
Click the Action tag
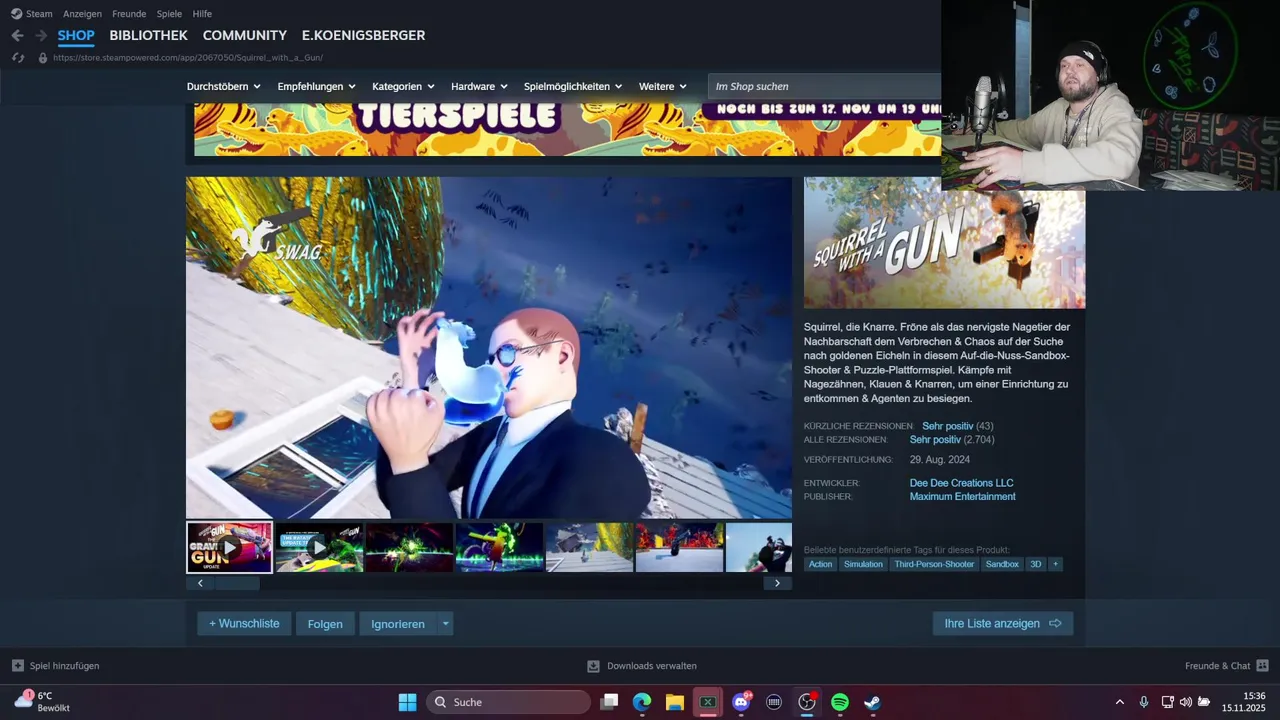[x=820, y=564]
